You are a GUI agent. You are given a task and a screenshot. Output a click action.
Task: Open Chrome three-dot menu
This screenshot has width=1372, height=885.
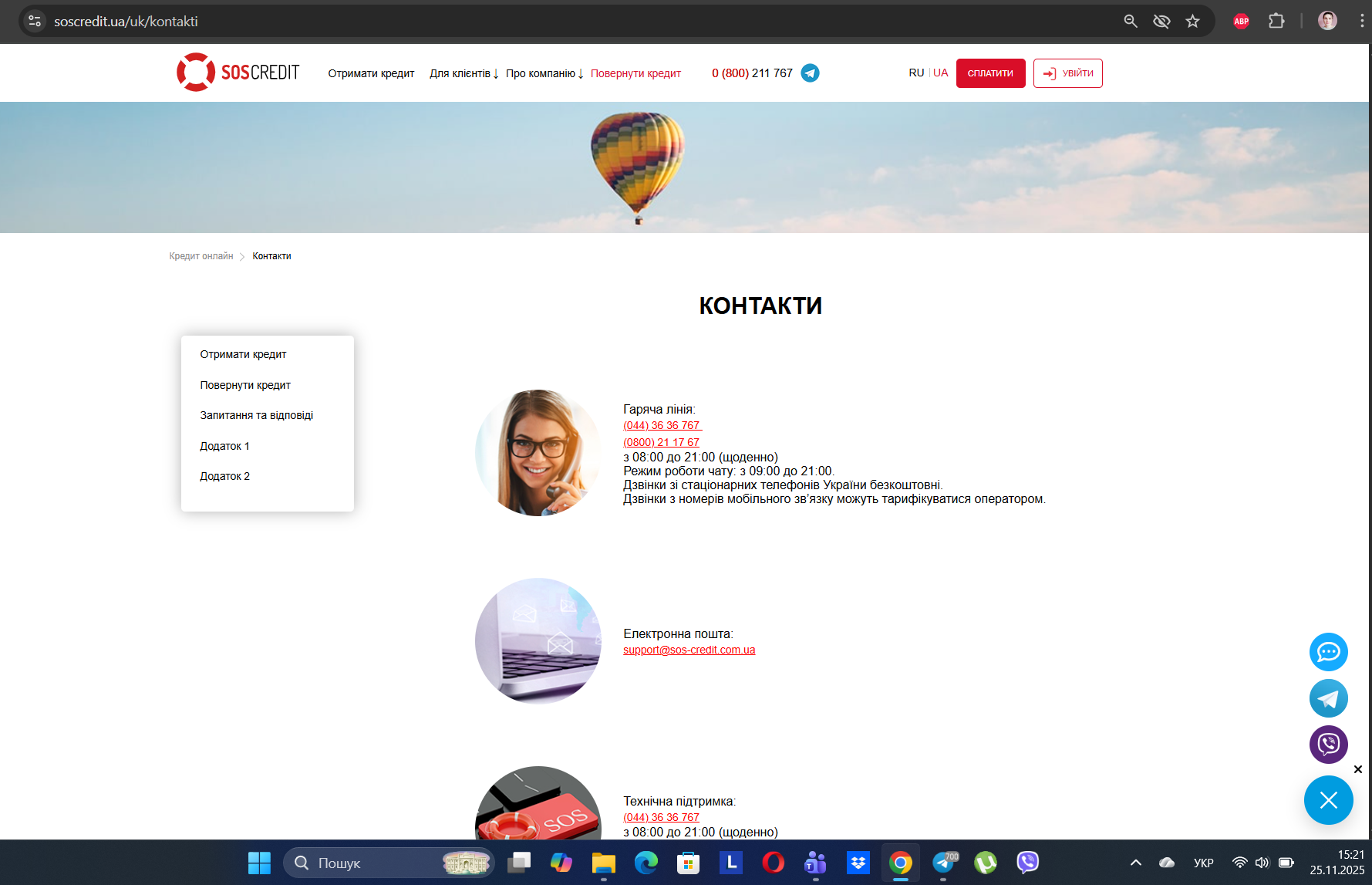[x=1362, y=21]
